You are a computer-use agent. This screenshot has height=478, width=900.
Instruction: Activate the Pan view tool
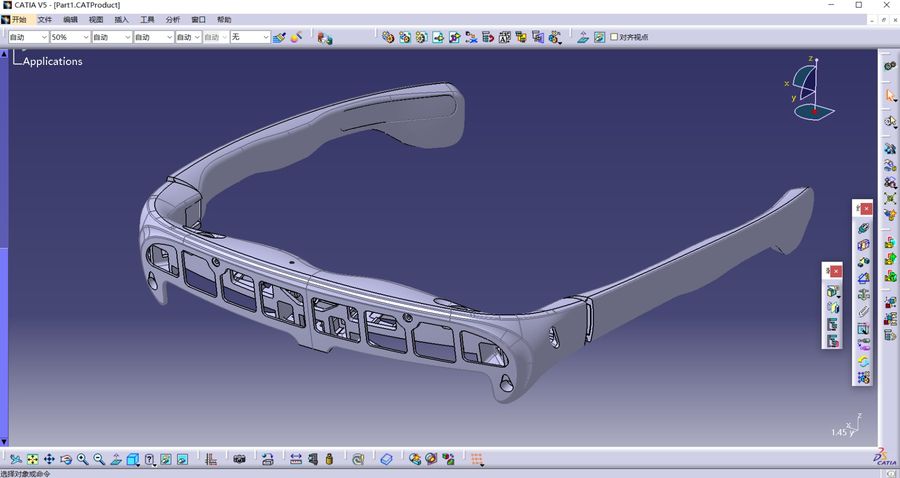coord(49,459)
